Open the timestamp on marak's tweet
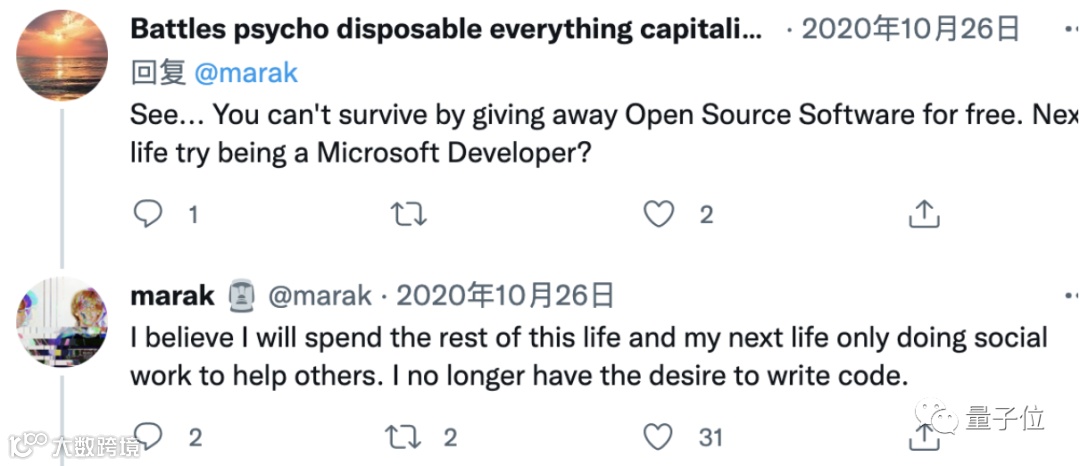1080x466 pixels. [504, 295]
